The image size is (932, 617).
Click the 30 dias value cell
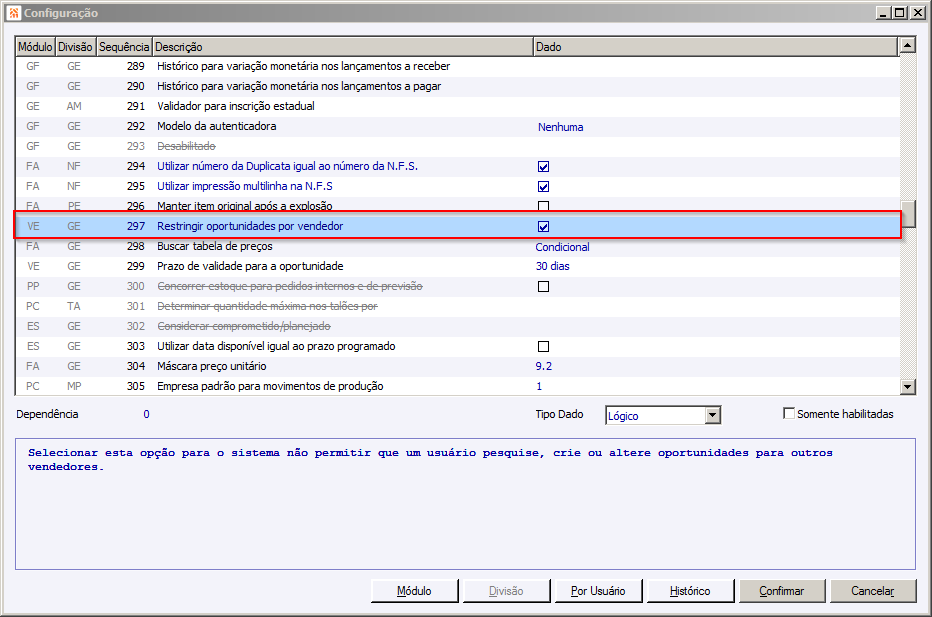(x=553, y=266)
